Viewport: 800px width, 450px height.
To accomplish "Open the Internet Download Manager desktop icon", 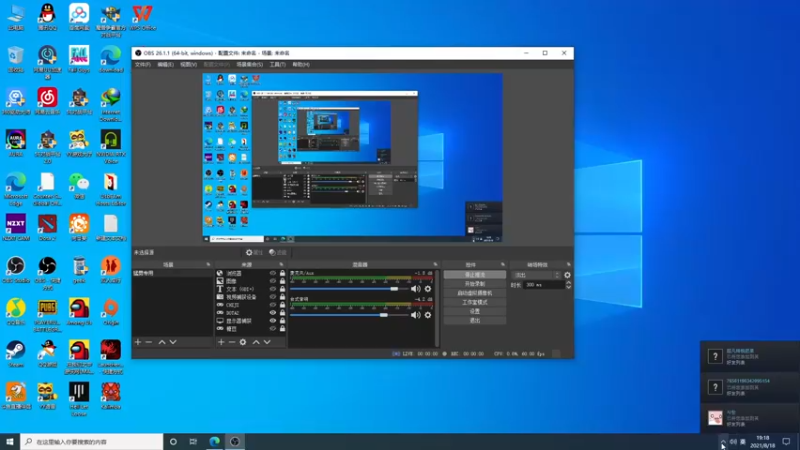I will tap(111, 105).
